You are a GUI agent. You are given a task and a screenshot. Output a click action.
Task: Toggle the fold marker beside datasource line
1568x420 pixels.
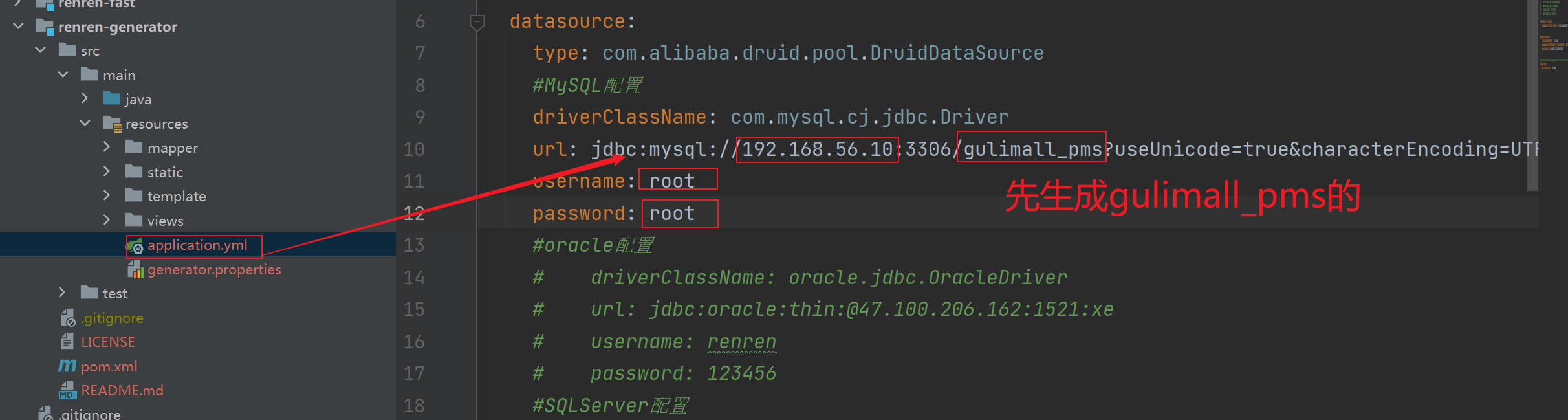[x=477, y=23]
